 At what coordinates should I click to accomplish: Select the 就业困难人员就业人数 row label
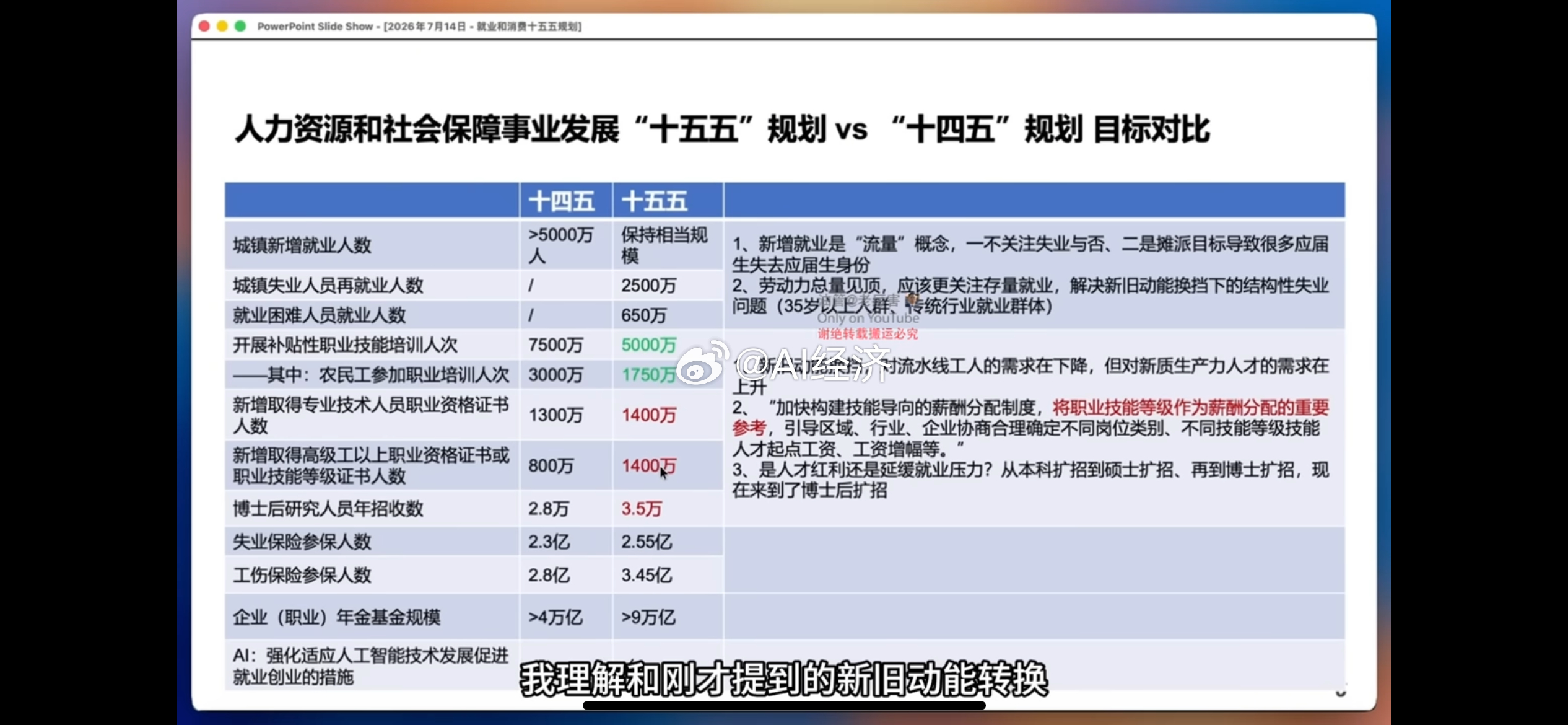(320, 315)
